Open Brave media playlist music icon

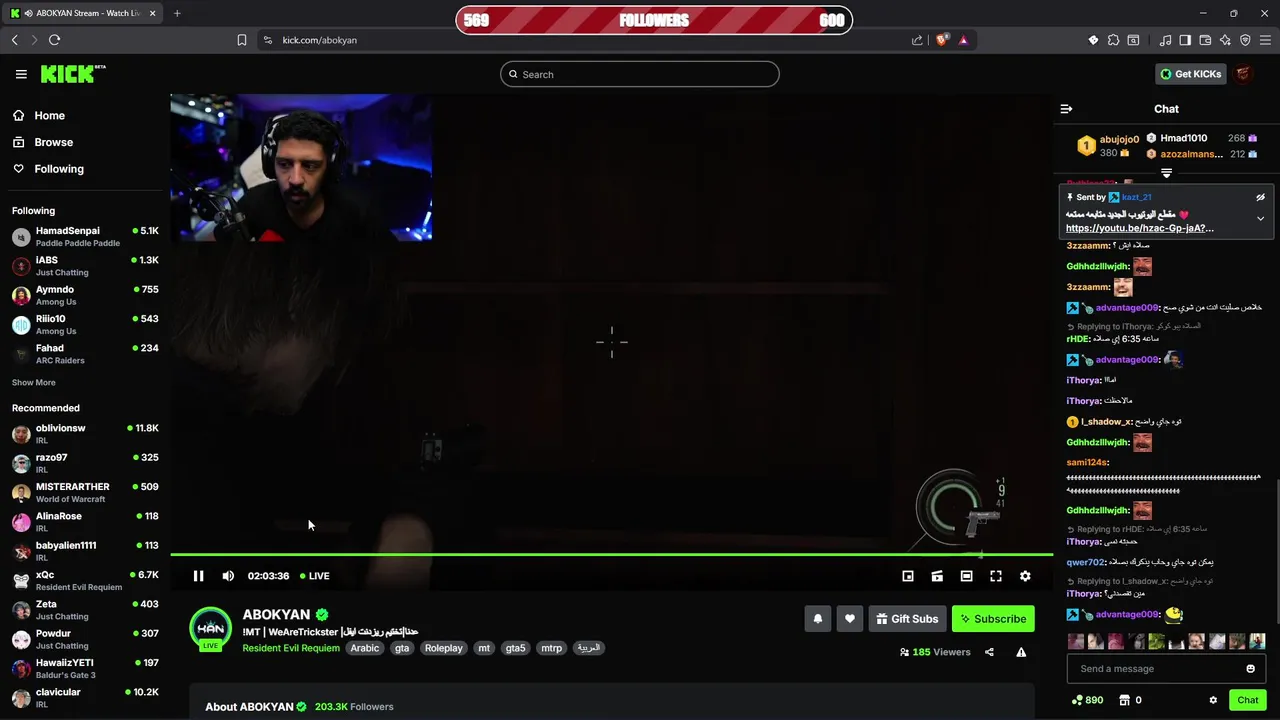click(1165, 40)
